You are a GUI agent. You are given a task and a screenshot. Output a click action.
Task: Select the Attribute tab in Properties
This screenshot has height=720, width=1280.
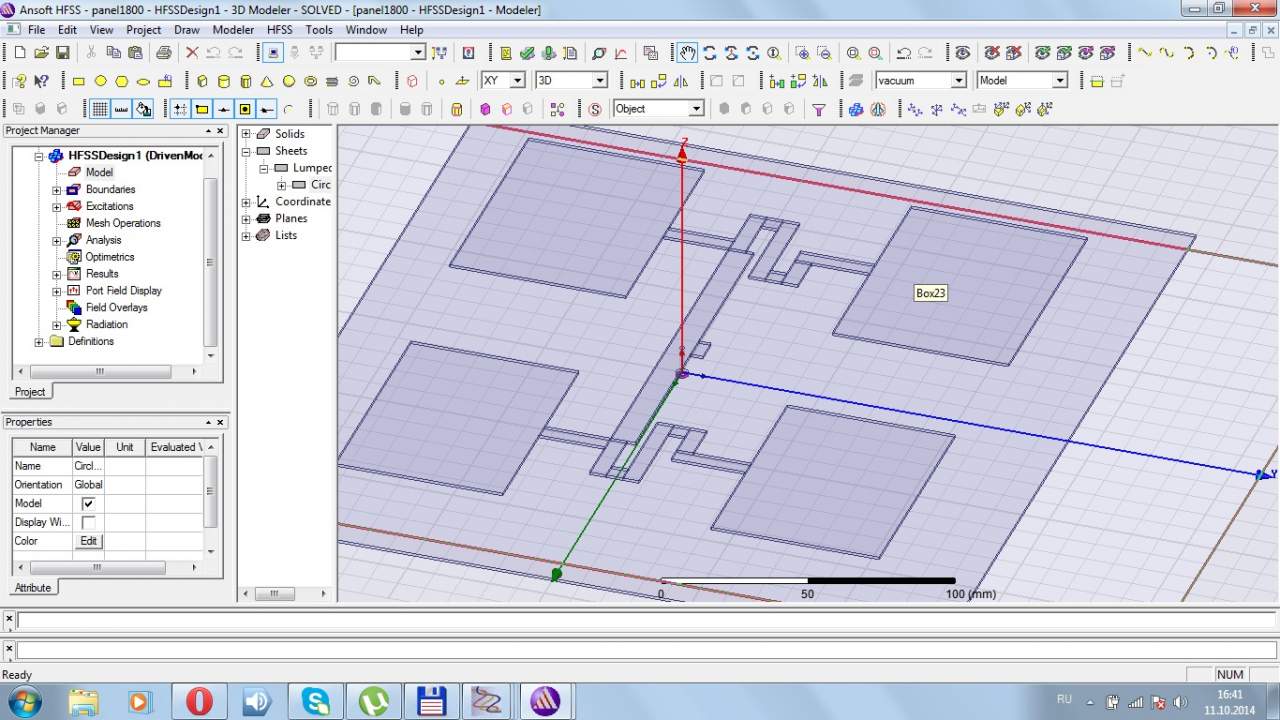click(33, 588)
